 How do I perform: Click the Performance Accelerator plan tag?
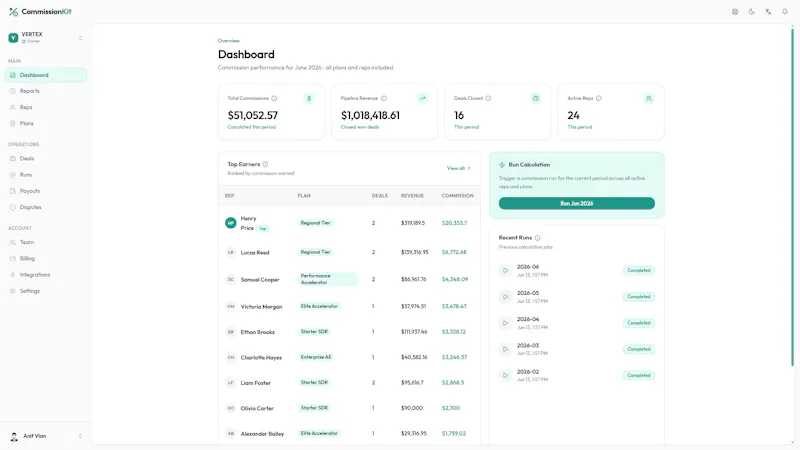coord(327,279)
